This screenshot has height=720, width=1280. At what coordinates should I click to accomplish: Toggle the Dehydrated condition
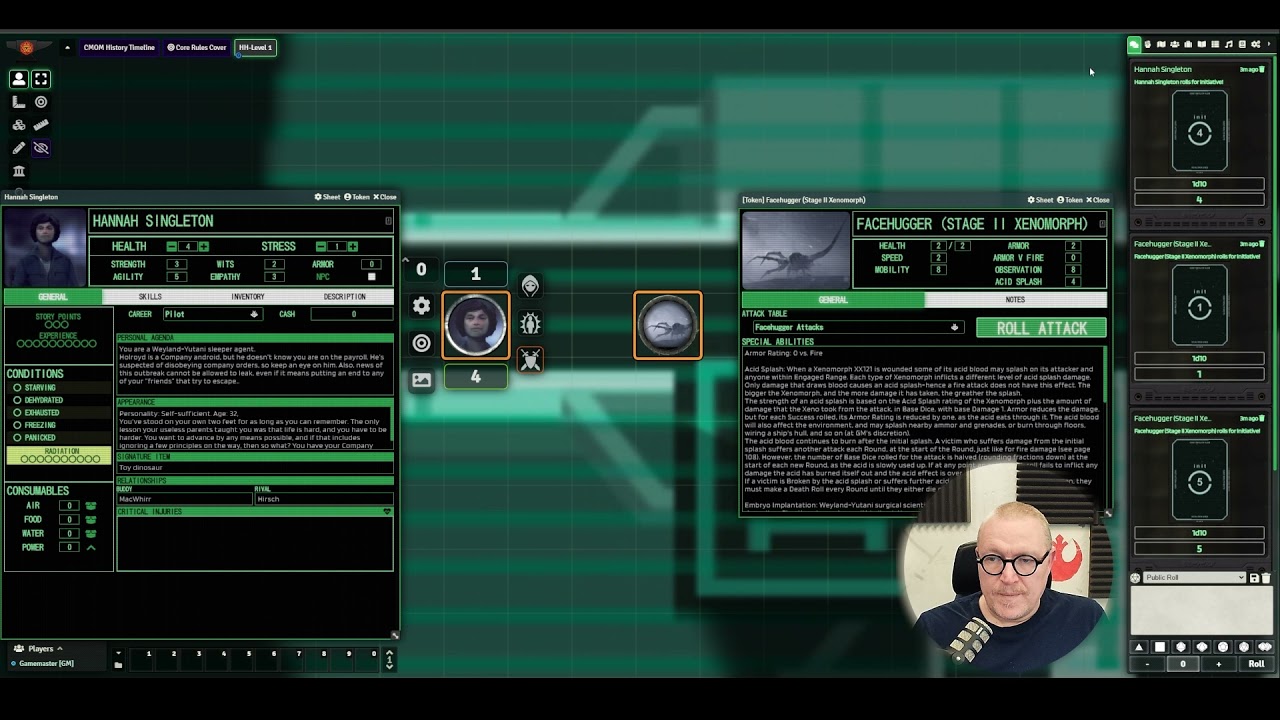click(x=17, y=400)
